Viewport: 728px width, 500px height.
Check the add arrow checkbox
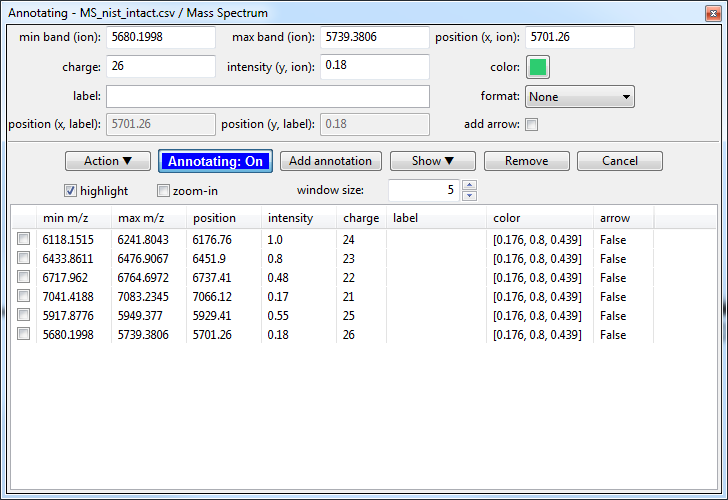click(531, 125)
